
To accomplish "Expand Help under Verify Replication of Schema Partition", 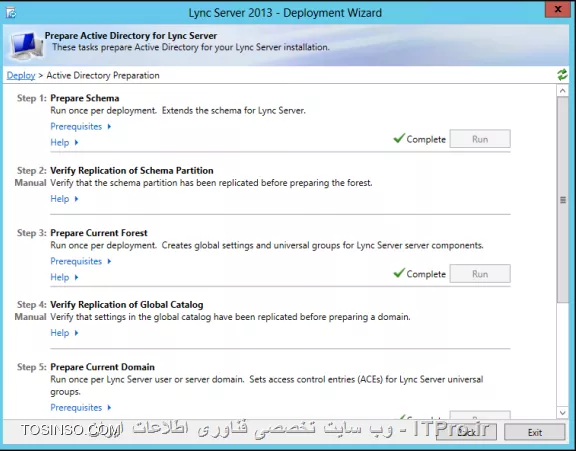I will [64, 199].
